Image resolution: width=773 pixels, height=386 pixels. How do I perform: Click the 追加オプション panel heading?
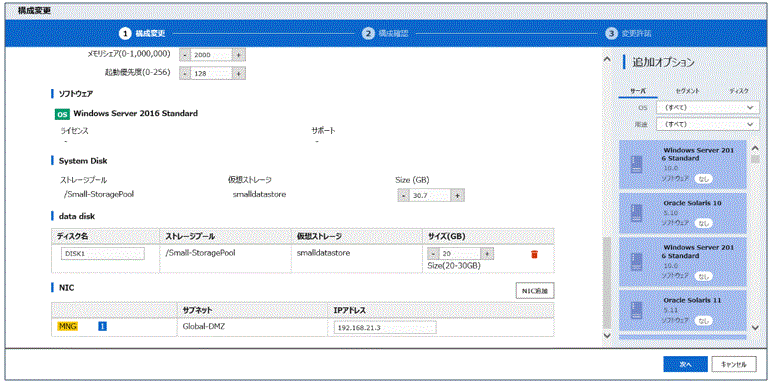[x=663, y=63]
